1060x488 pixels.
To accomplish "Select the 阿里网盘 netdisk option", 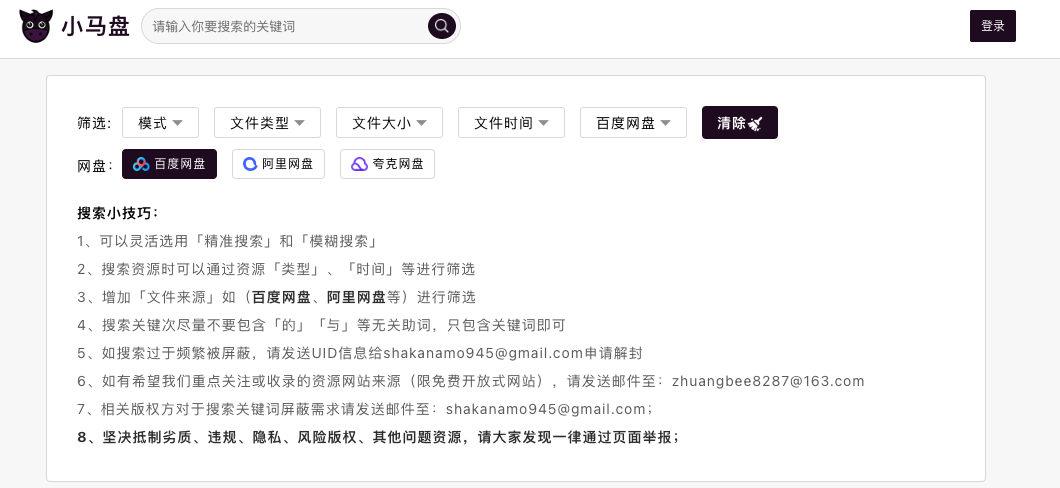I will pyautogui.click(x=278, y=164).
